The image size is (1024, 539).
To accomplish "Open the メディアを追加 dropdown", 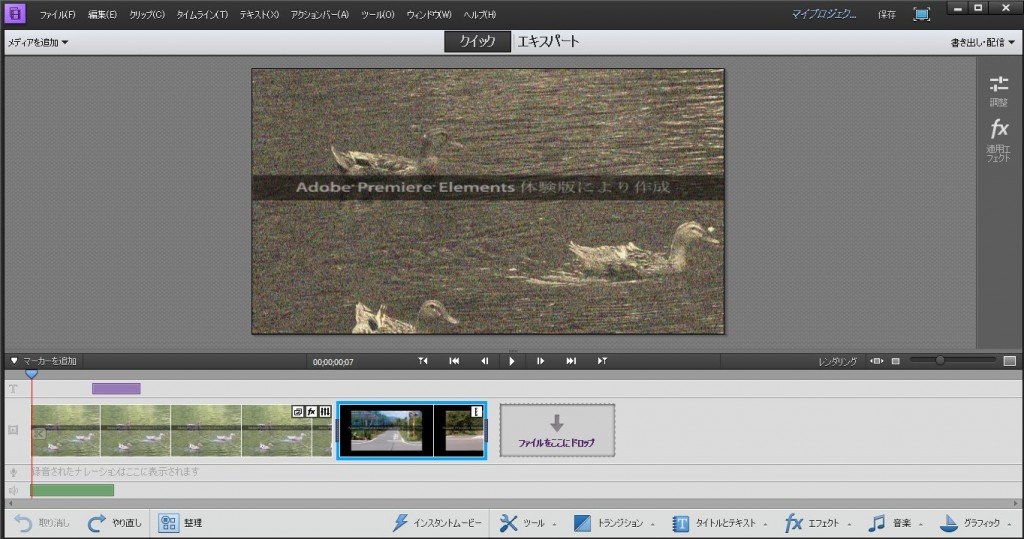I will pyautogui.click(x=38, y=42).
